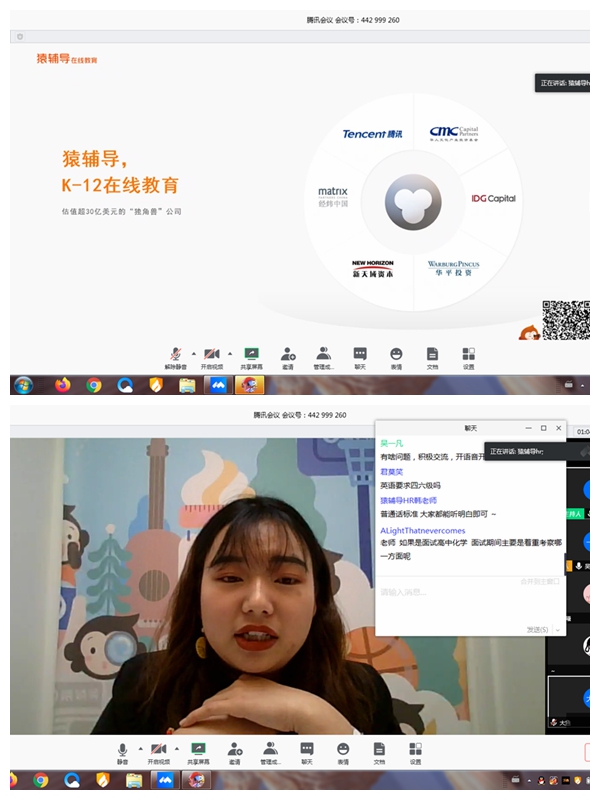Open the file explorer icon in the webcam window's taskbar
This screenshot has width=600, height=800.
click(134, 780)
